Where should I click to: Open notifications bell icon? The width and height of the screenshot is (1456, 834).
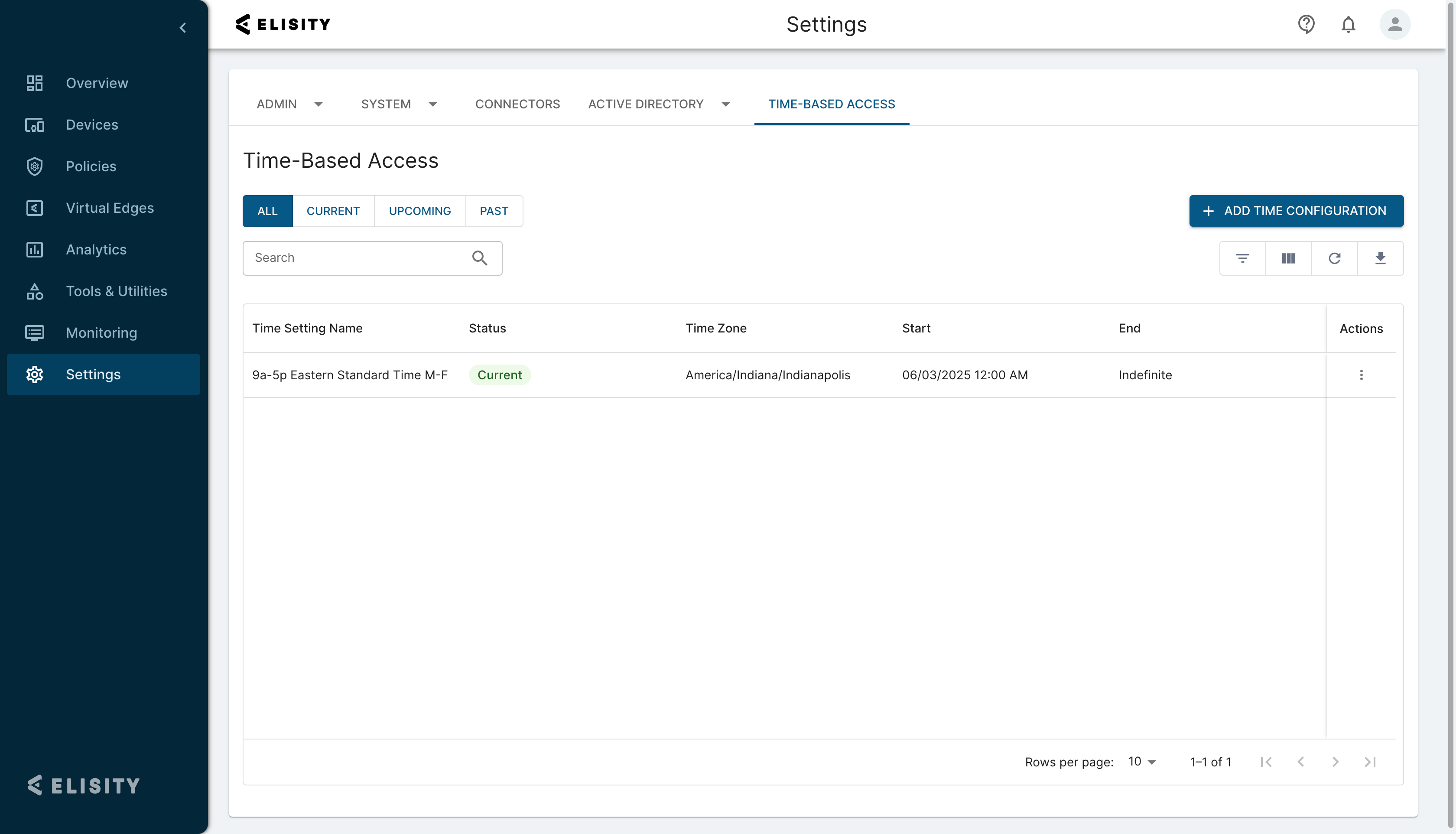[1348, 24]
